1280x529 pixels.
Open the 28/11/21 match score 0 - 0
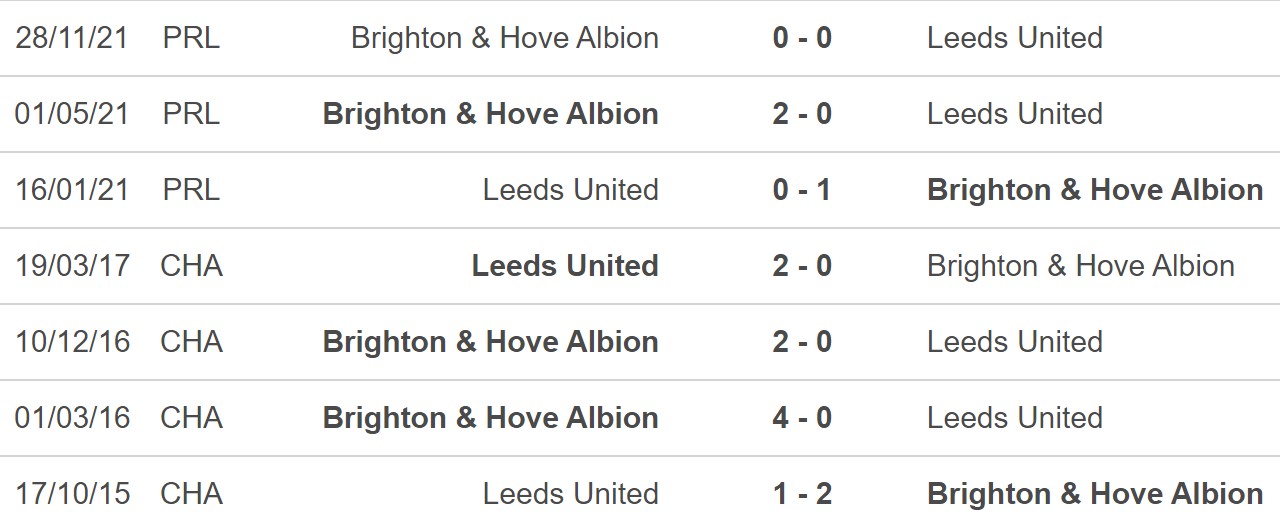coord(802,38)
